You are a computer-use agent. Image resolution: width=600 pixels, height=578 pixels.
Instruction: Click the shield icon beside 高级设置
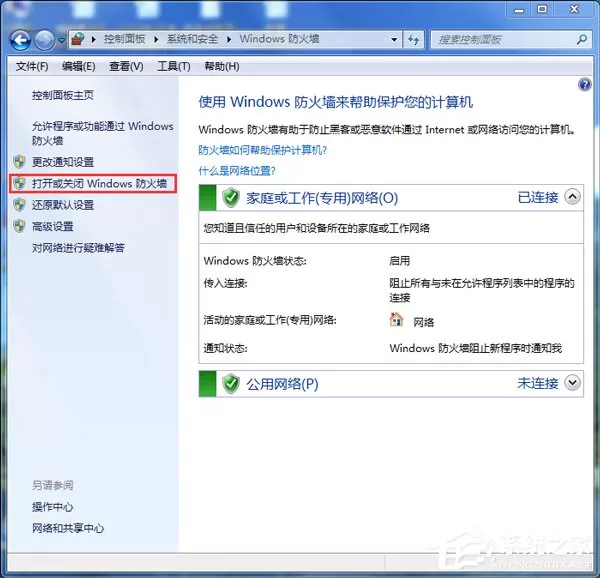point(19,226)
